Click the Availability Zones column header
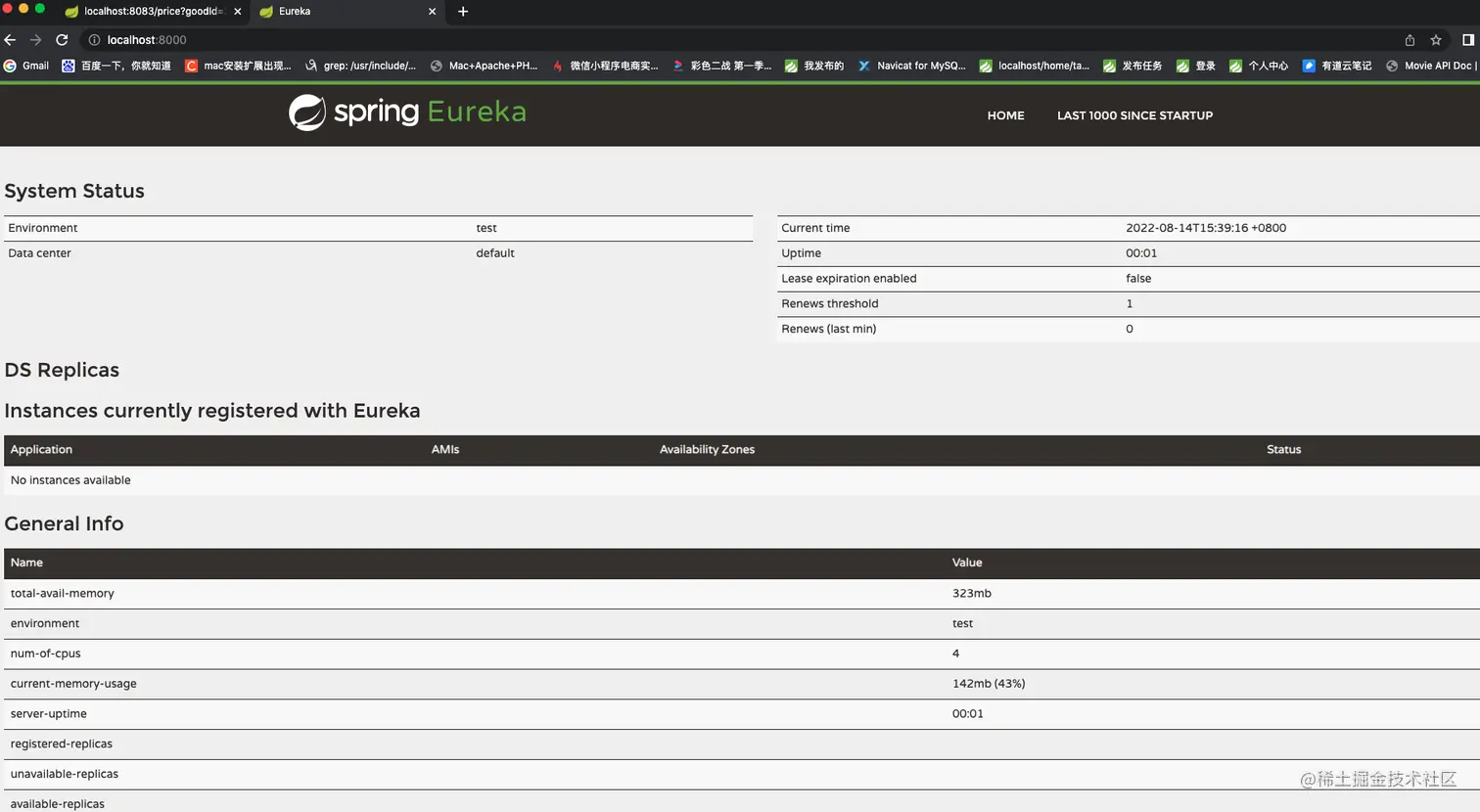1480x812 pixels. [707, 450]
